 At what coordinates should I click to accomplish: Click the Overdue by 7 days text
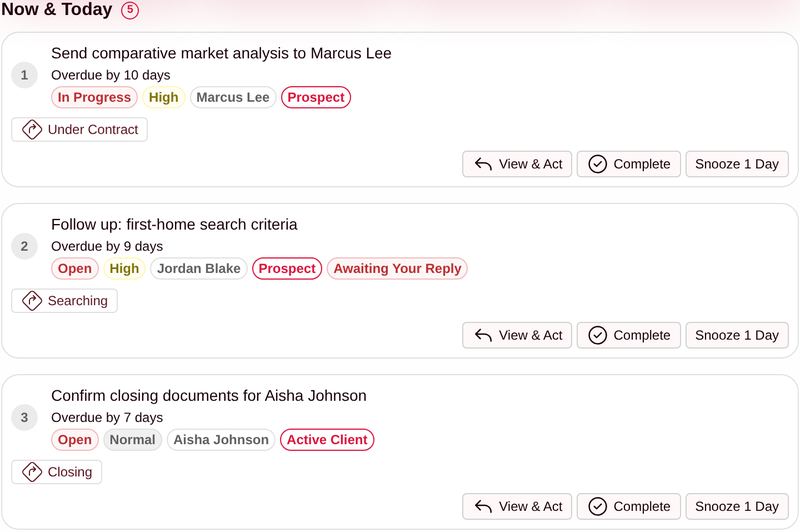tap(107, 418)
